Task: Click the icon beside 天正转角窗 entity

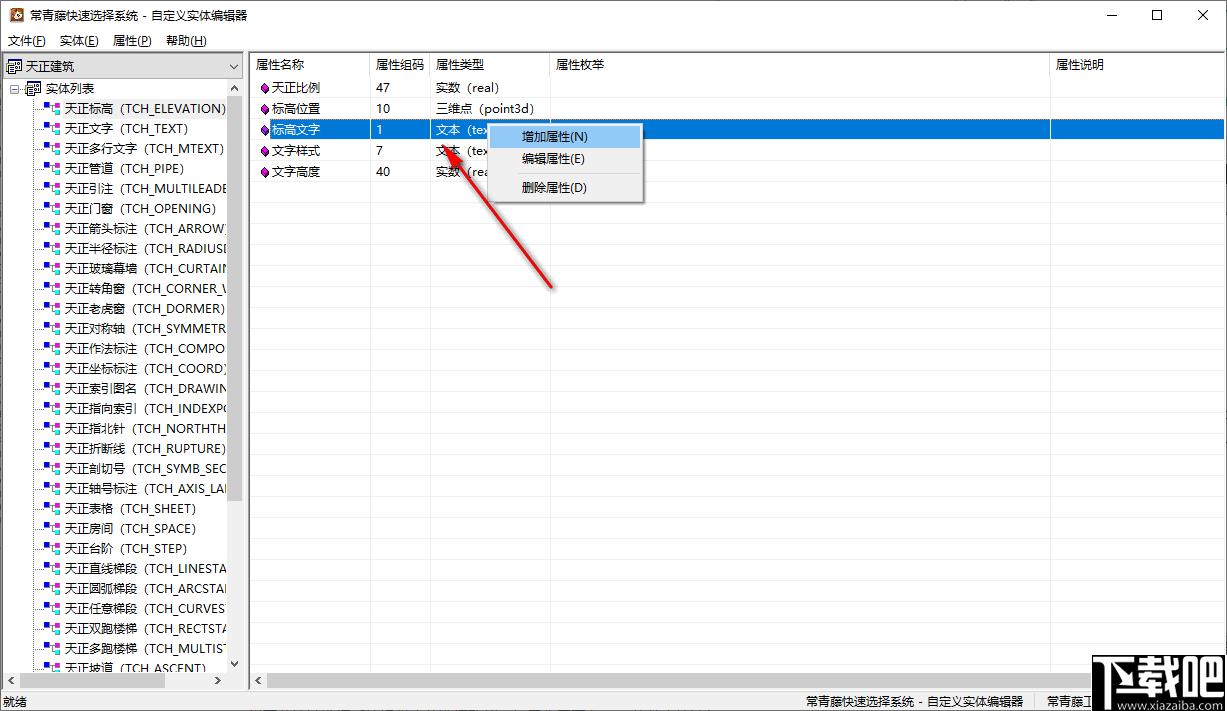Action: click(x=52, y=288)
